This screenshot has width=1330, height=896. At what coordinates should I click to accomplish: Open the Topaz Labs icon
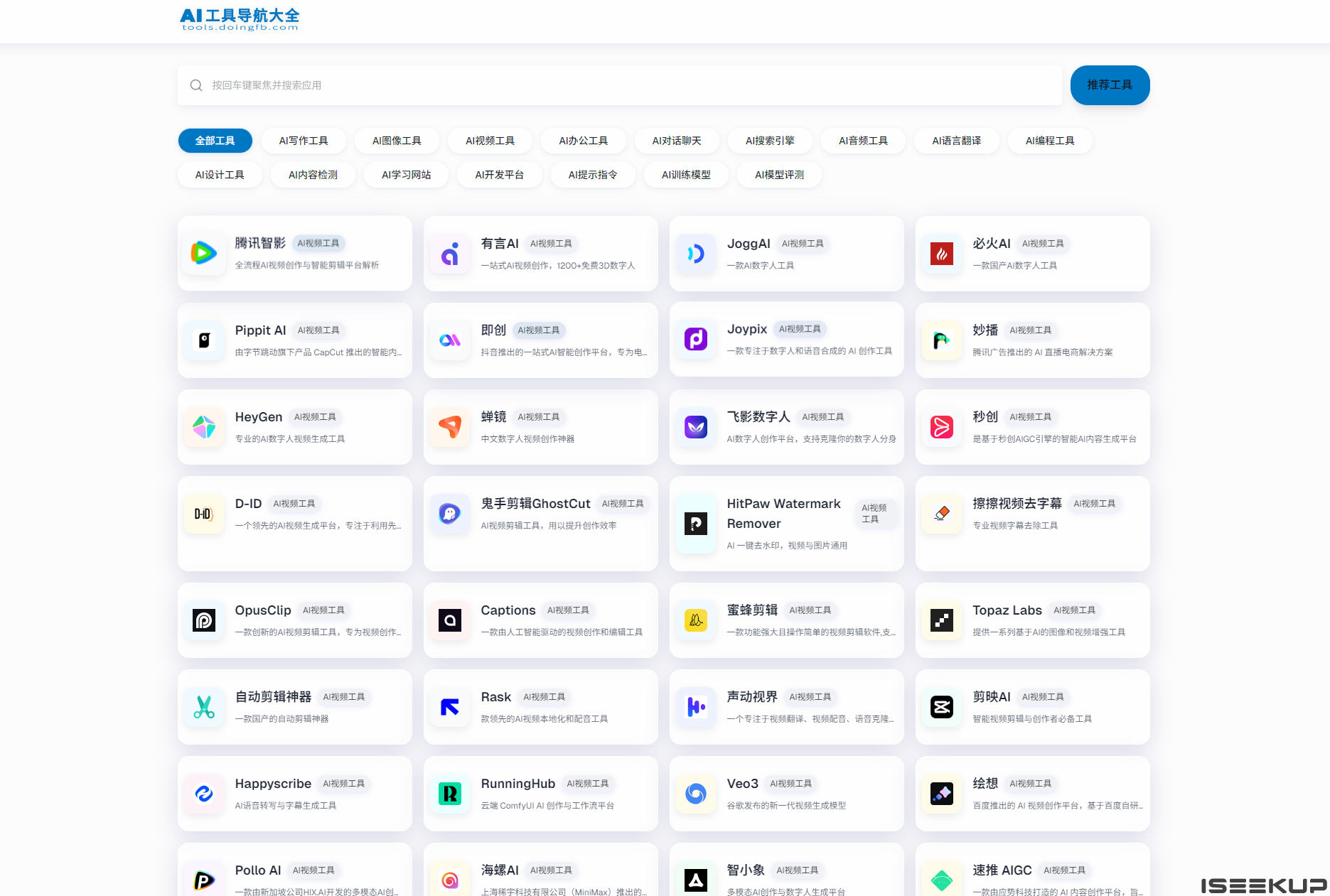(941, 620)
